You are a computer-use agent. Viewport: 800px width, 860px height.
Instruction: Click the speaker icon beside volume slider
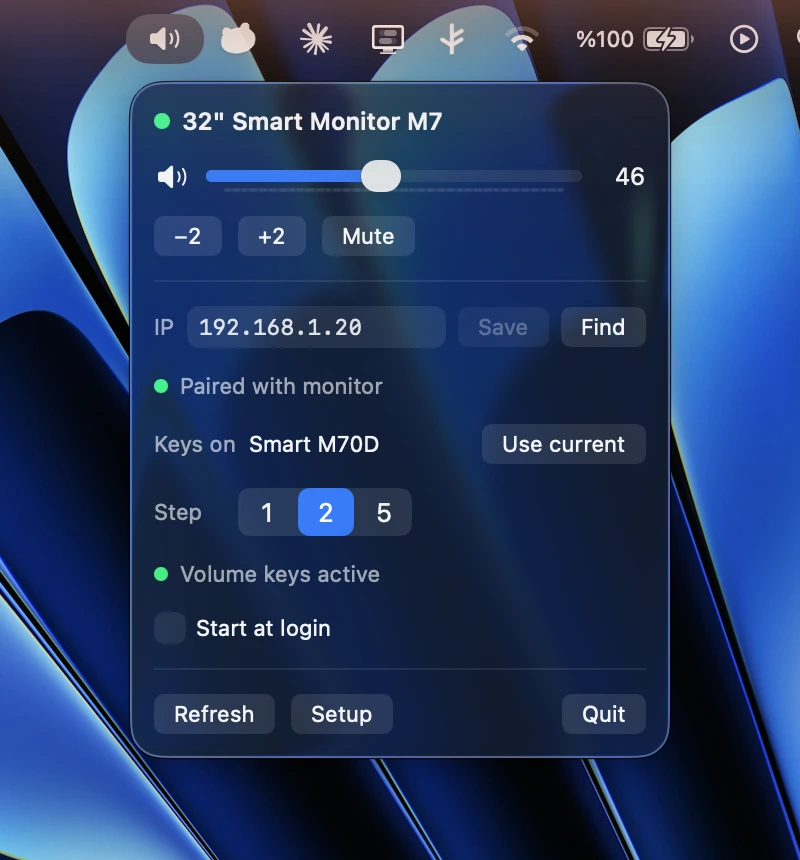click(172, 177)
